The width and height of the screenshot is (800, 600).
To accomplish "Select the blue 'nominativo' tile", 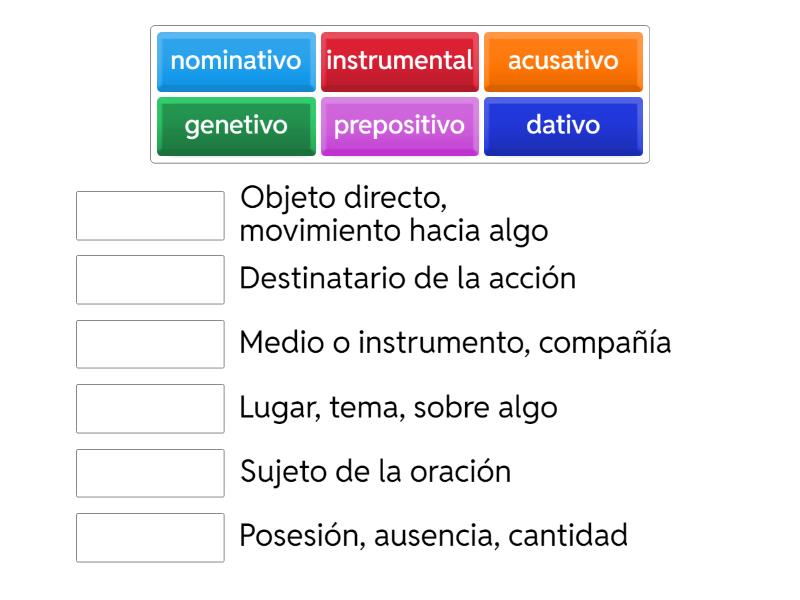I will coord(236,61).
